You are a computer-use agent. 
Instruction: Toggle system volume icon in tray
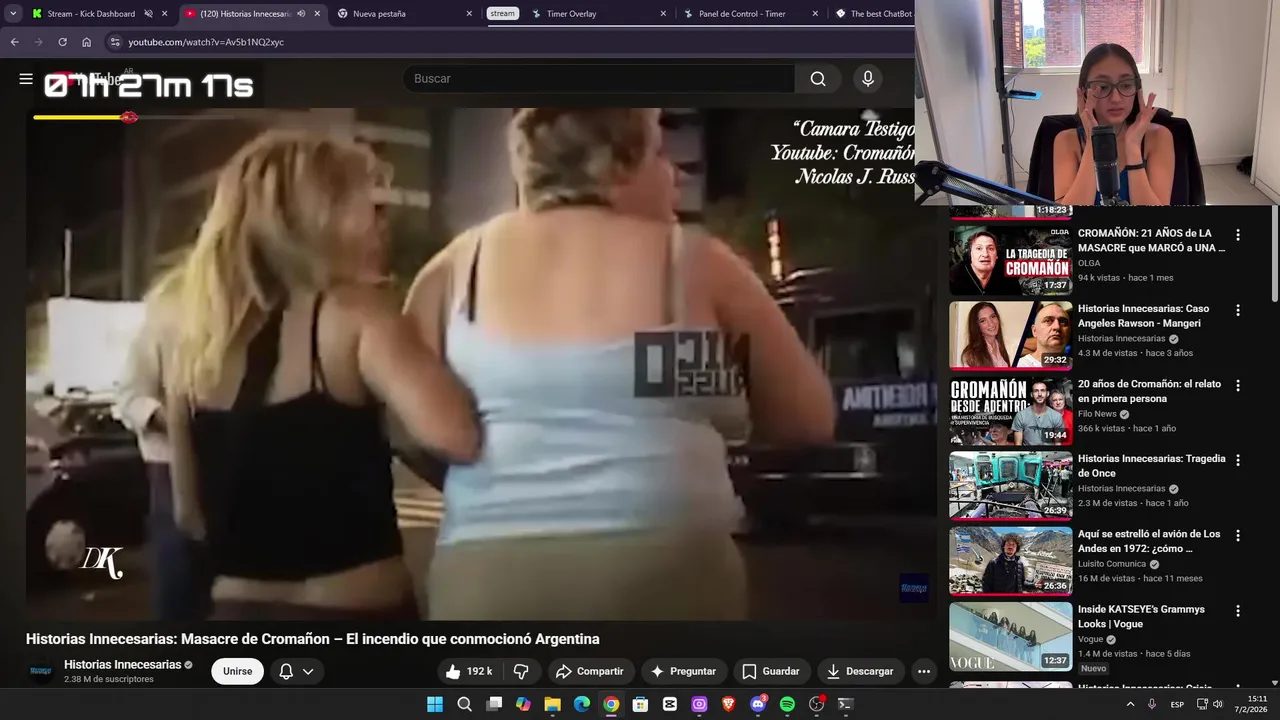(x=1217, y=704)
